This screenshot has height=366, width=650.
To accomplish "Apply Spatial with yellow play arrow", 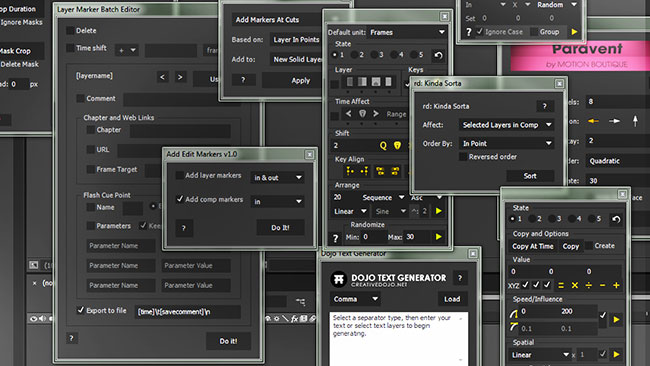I will (616, 354).
